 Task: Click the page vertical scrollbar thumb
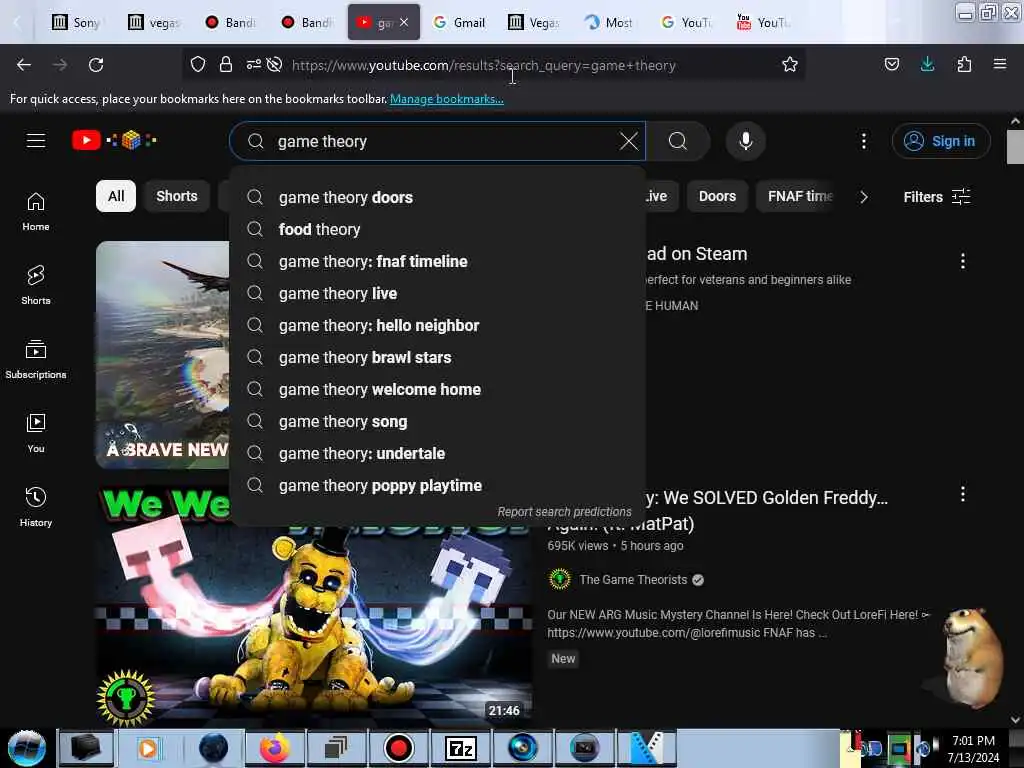[x=1015, y=147]
